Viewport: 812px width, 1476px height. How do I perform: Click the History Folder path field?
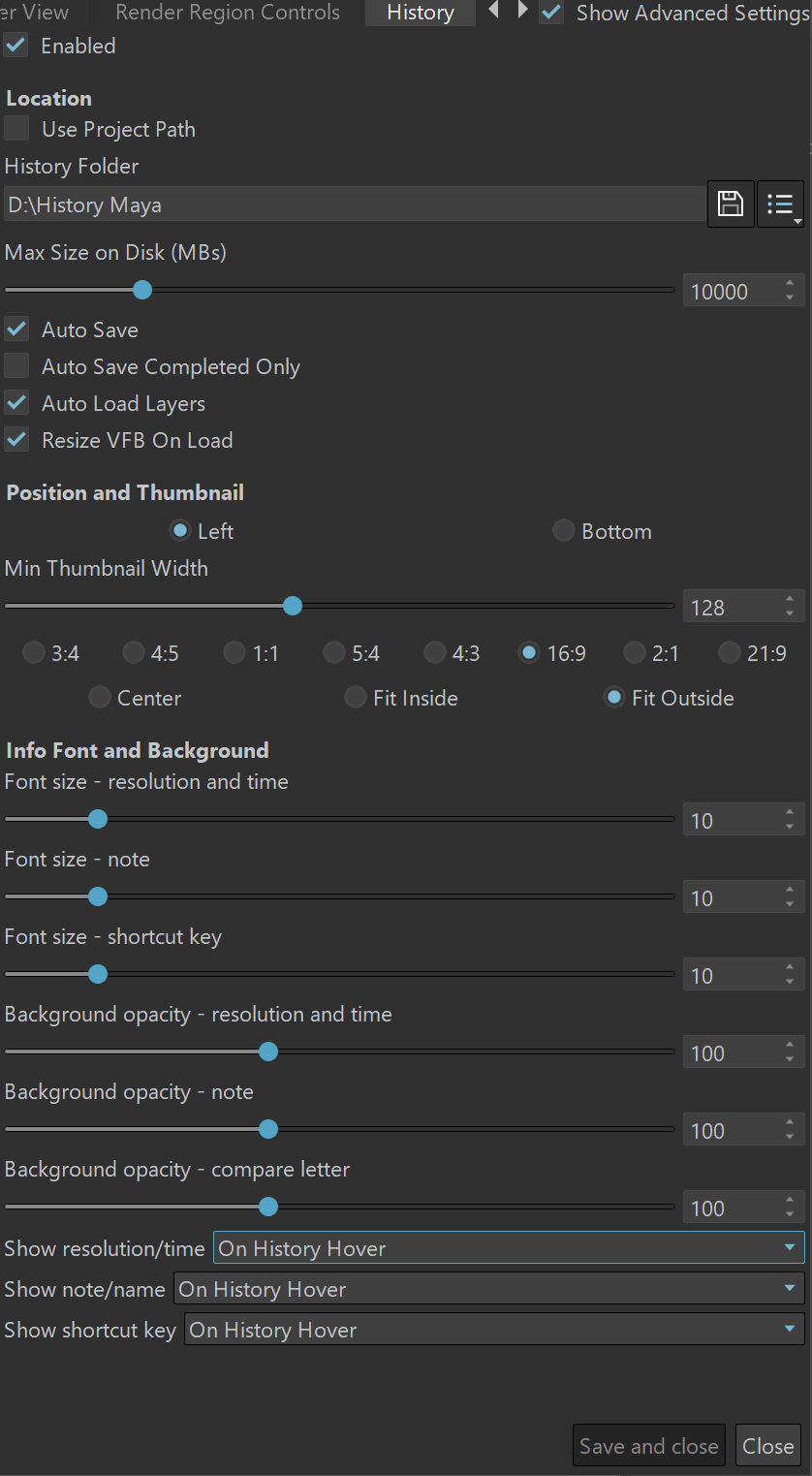pyautogui.click(x=355, y=204)
